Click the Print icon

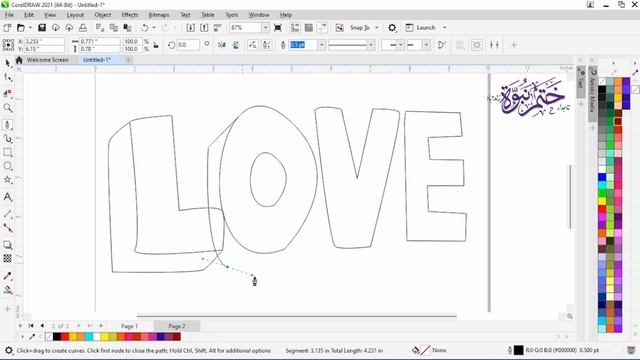pos(83,28)
